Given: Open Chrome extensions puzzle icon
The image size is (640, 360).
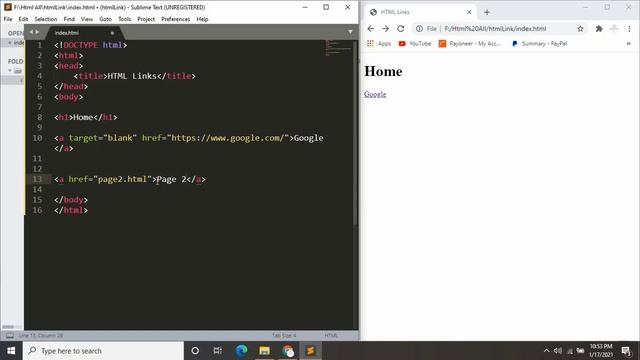Looking at the screenshot, I should click(x=599, y=29).
